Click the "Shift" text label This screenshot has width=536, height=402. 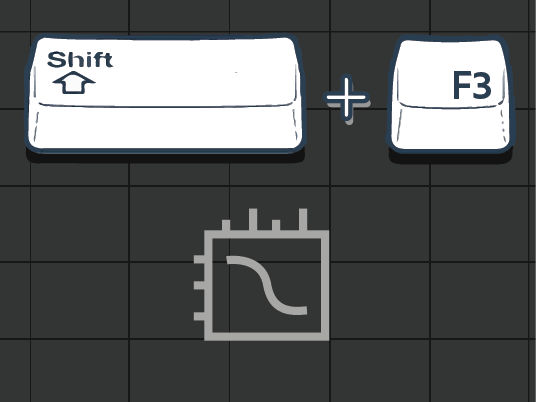80,60
